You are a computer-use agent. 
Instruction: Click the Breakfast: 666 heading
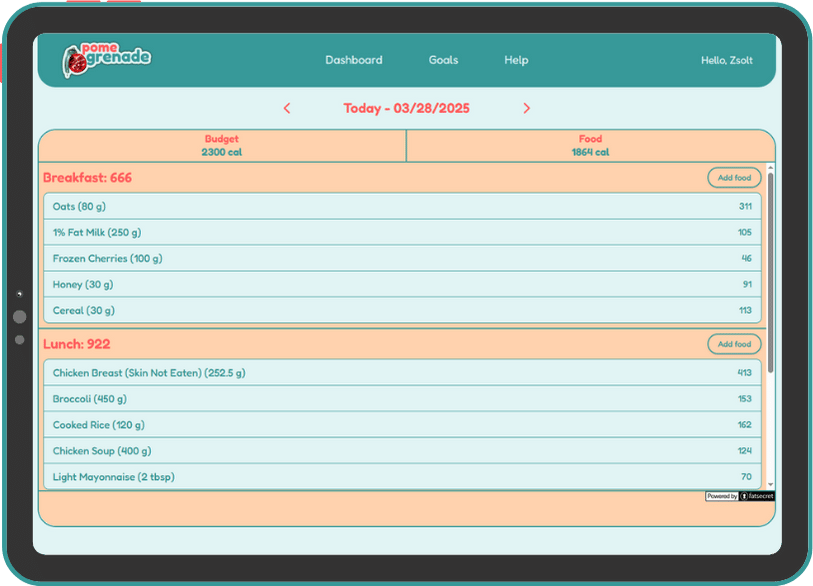(x=87, y=178)
